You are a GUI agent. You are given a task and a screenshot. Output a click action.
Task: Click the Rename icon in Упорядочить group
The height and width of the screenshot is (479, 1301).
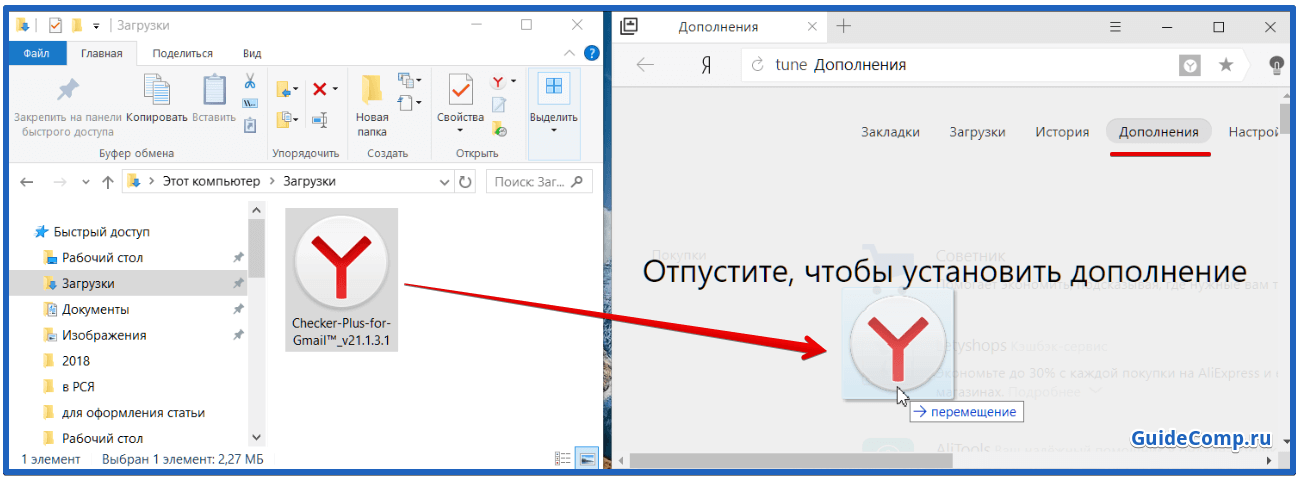click(319, 119)
